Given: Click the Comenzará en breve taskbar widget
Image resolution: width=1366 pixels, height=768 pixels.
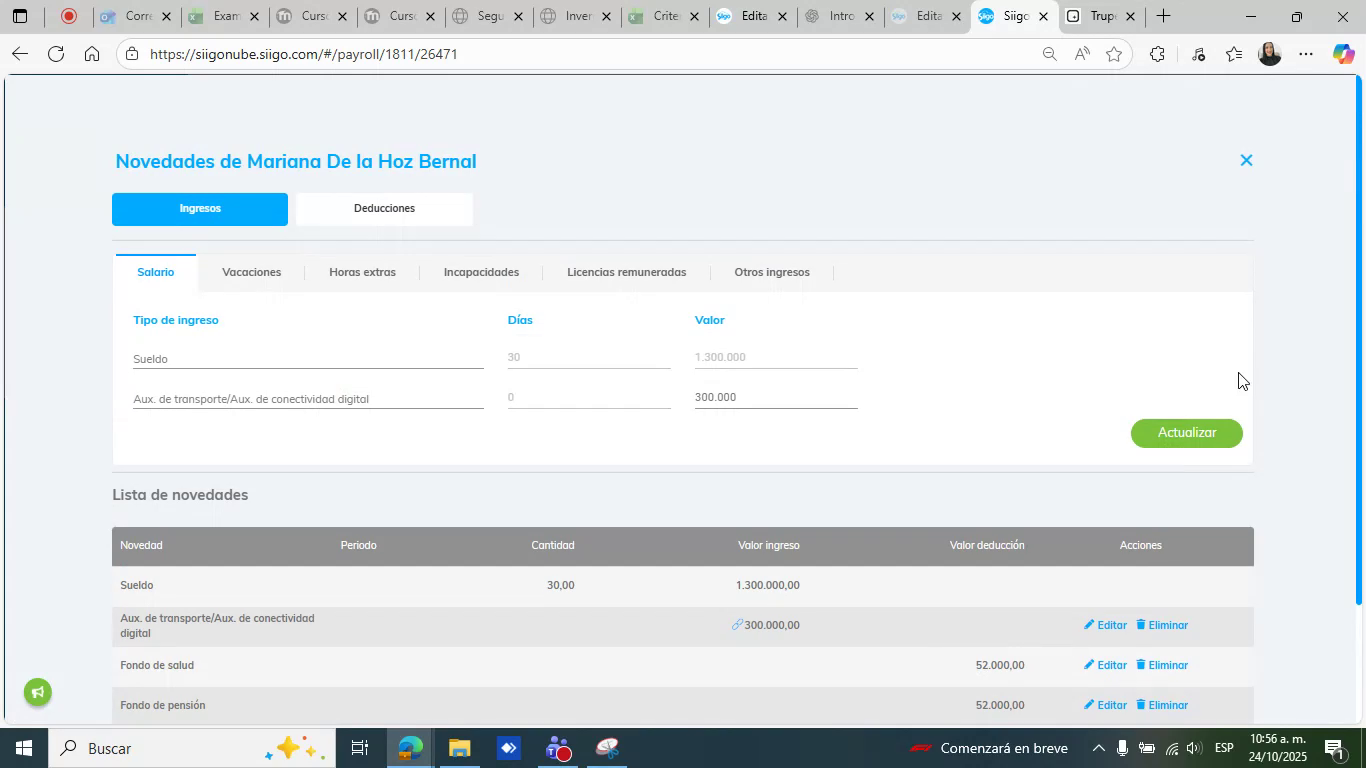Looking at the screenshot, I should 989,748.
